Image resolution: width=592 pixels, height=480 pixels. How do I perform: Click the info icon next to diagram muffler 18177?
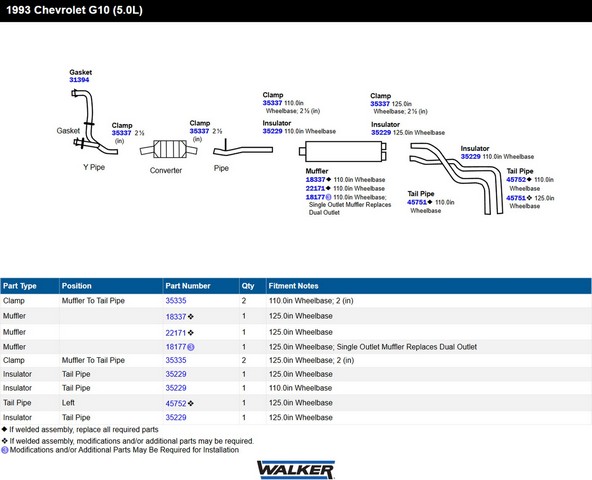point(328,197)
